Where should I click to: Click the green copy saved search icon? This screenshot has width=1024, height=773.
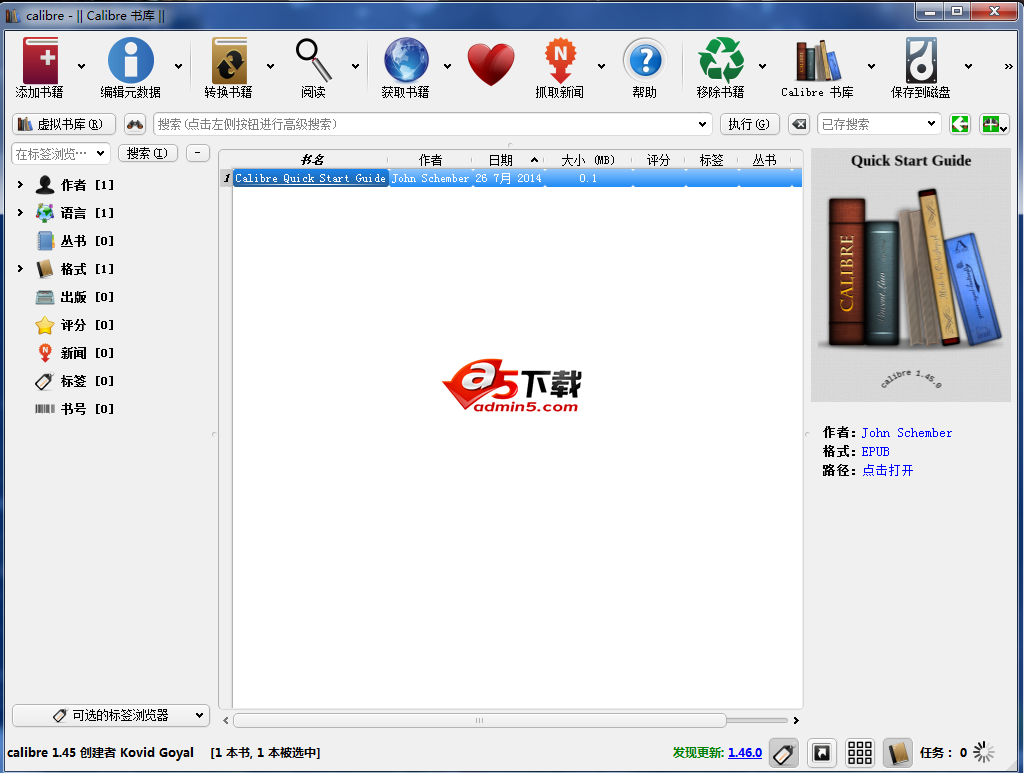960,124
